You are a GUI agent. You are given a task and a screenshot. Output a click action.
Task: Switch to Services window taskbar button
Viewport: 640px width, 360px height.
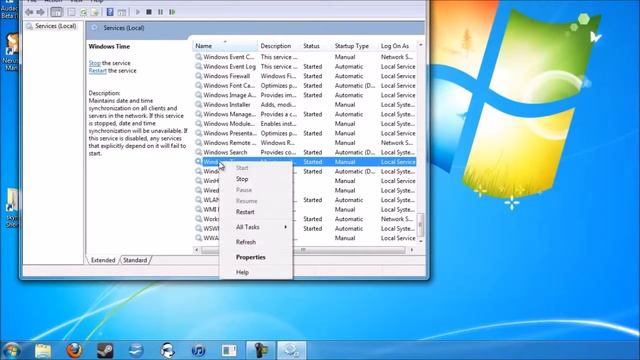click(291, 350)
